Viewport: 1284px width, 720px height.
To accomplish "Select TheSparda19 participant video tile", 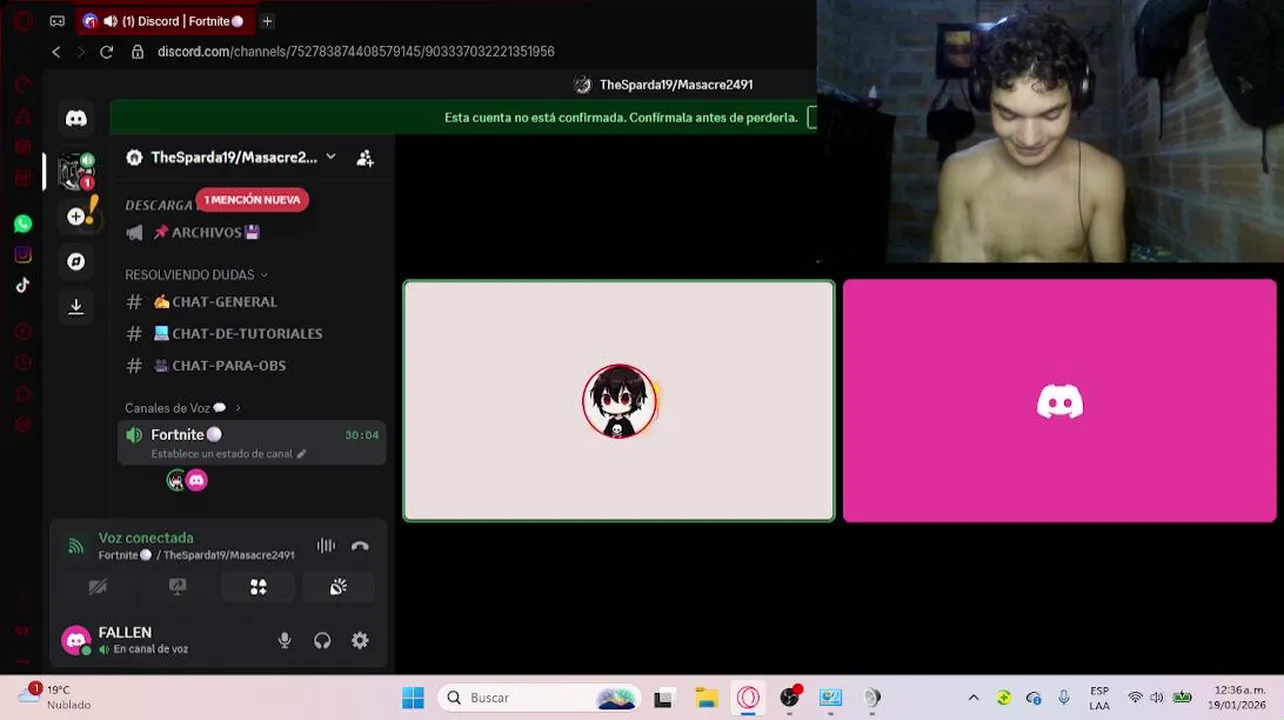I will (619, 401).
